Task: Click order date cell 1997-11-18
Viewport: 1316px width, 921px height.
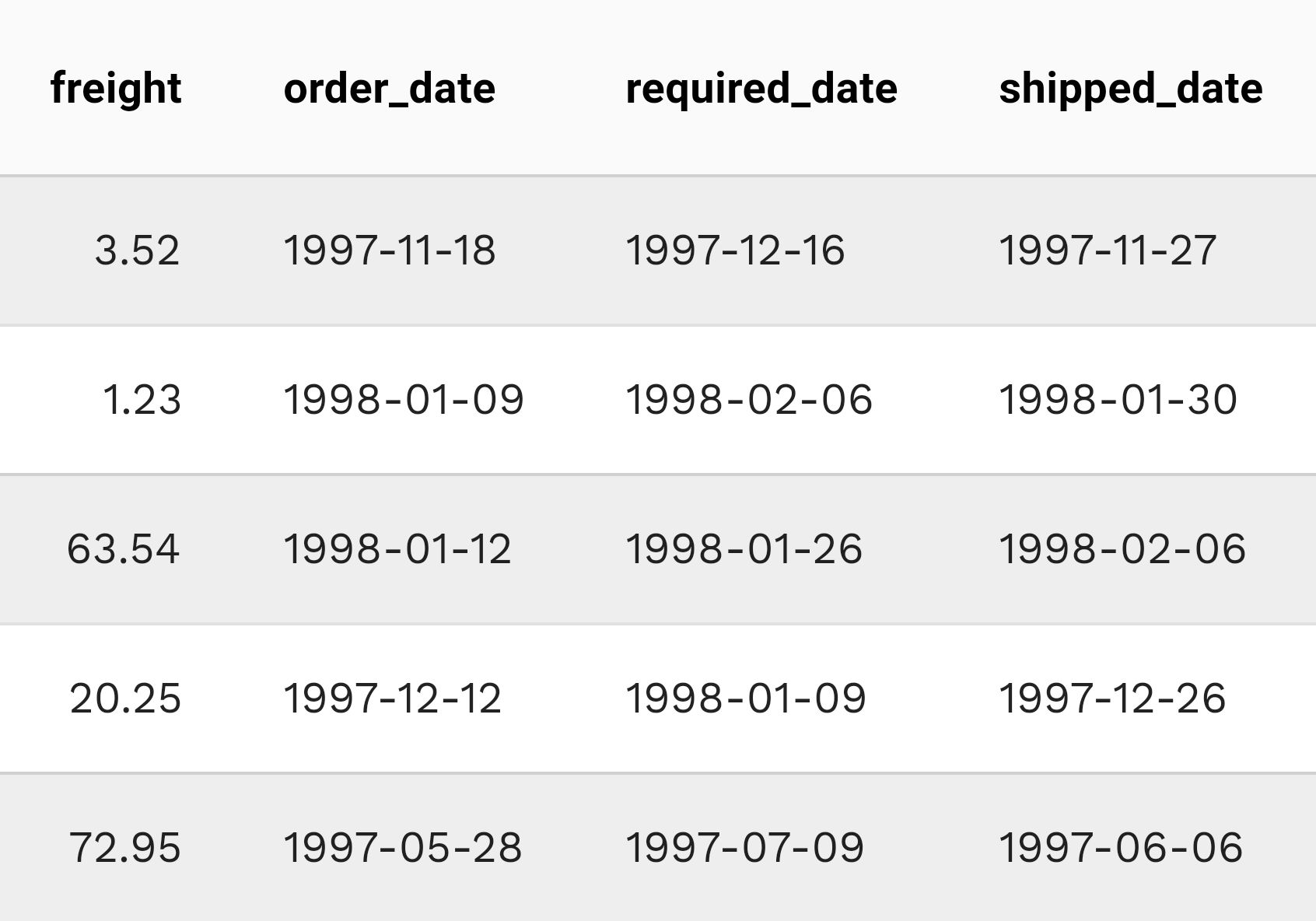Action: pyautogui.click(x=389, y=250)
